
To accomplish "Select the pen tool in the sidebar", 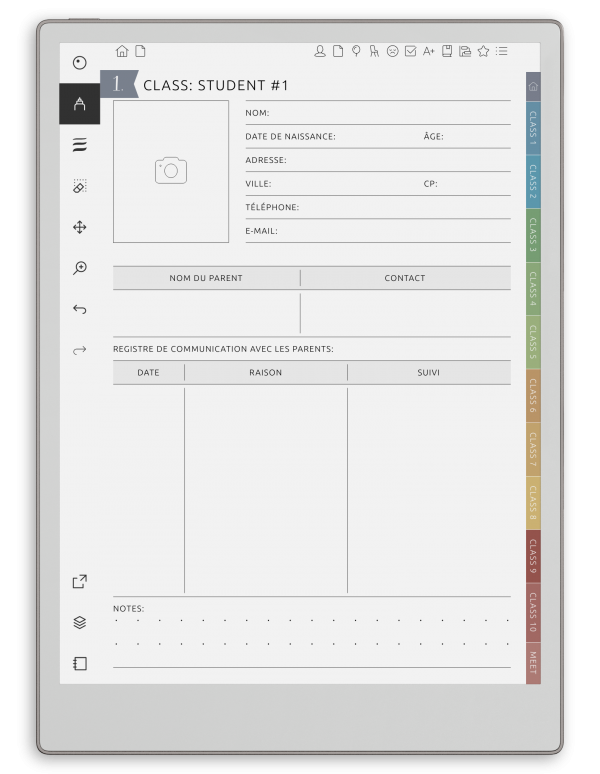I will (79, 104).
